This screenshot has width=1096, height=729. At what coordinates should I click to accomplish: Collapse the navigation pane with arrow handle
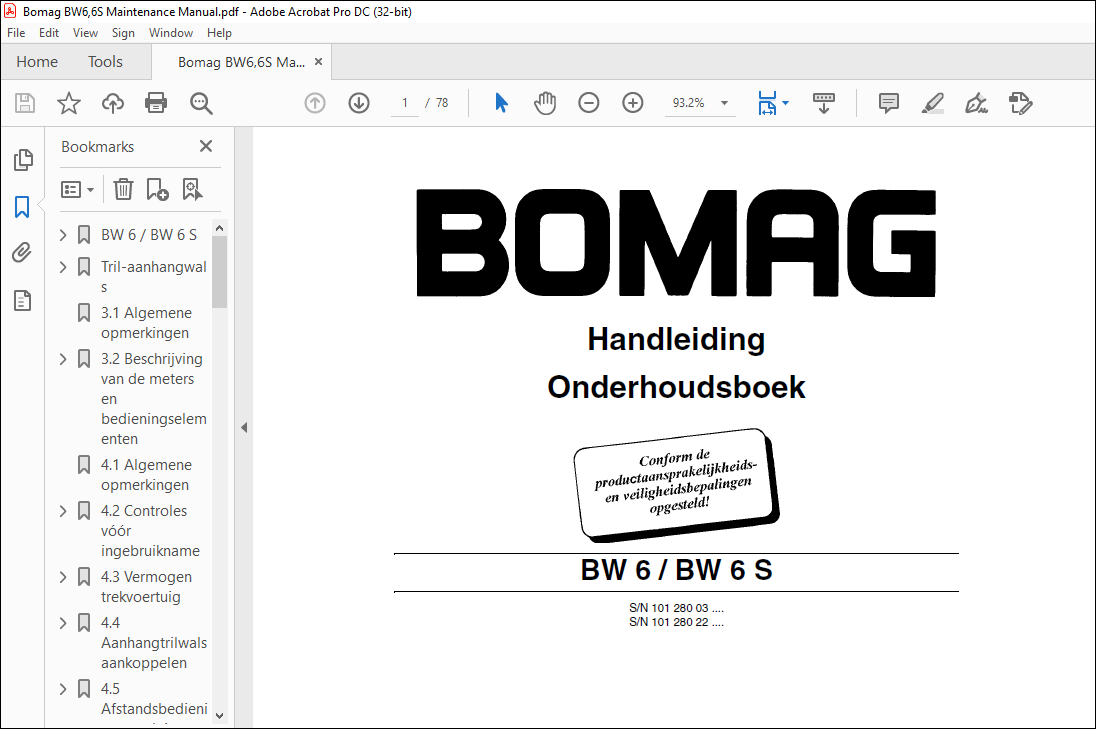244,427
